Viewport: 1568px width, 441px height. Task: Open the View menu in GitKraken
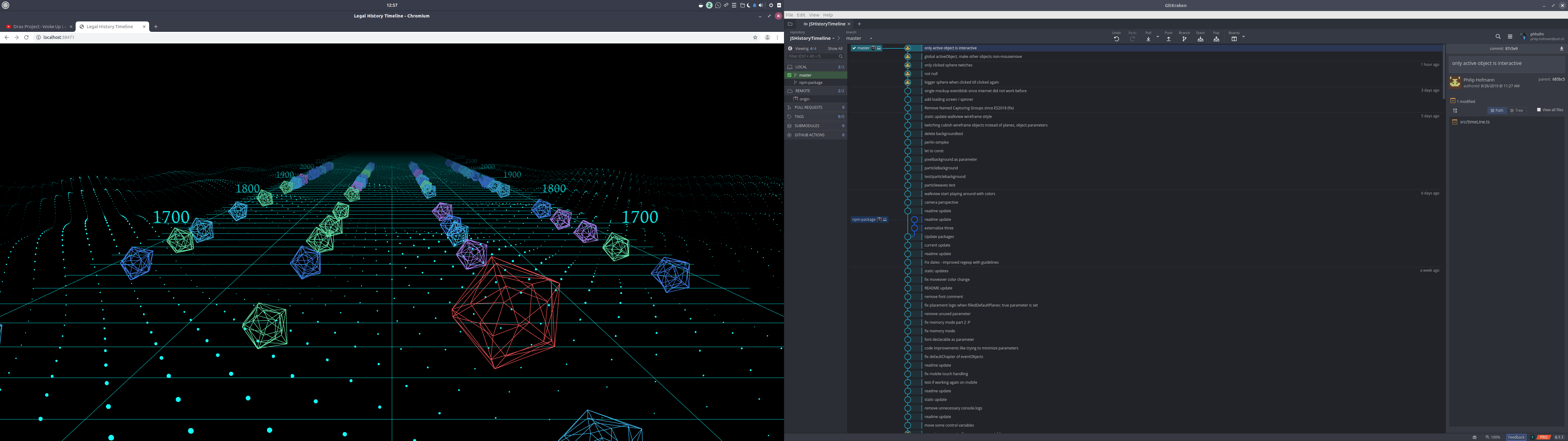814,15
